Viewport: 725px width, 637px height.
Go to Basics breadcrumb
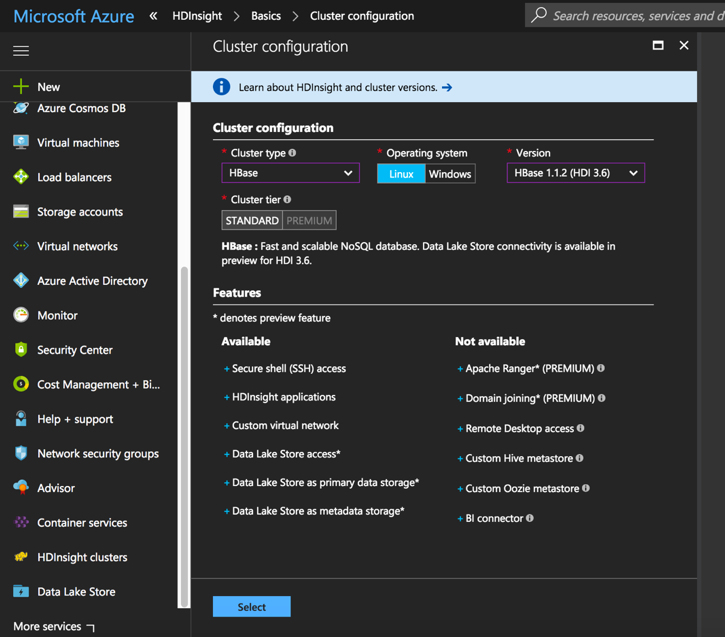pos(266,16)
